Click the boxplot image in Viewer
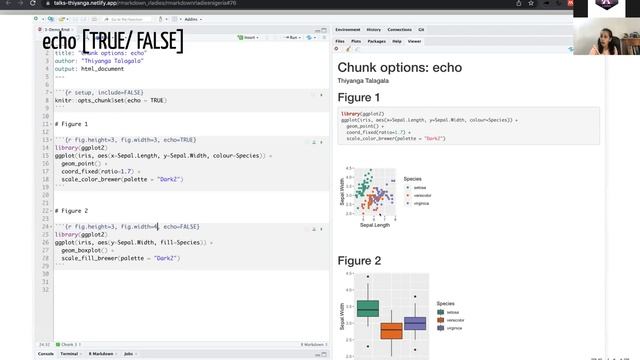Viewport: 640px width, 360px height. [x=402, y=315]
